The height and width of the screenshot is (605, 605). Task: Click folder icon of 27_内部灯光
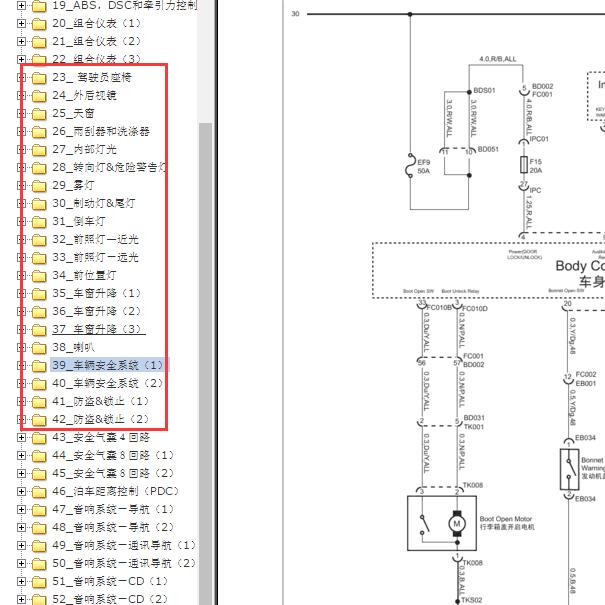point(39,149)
